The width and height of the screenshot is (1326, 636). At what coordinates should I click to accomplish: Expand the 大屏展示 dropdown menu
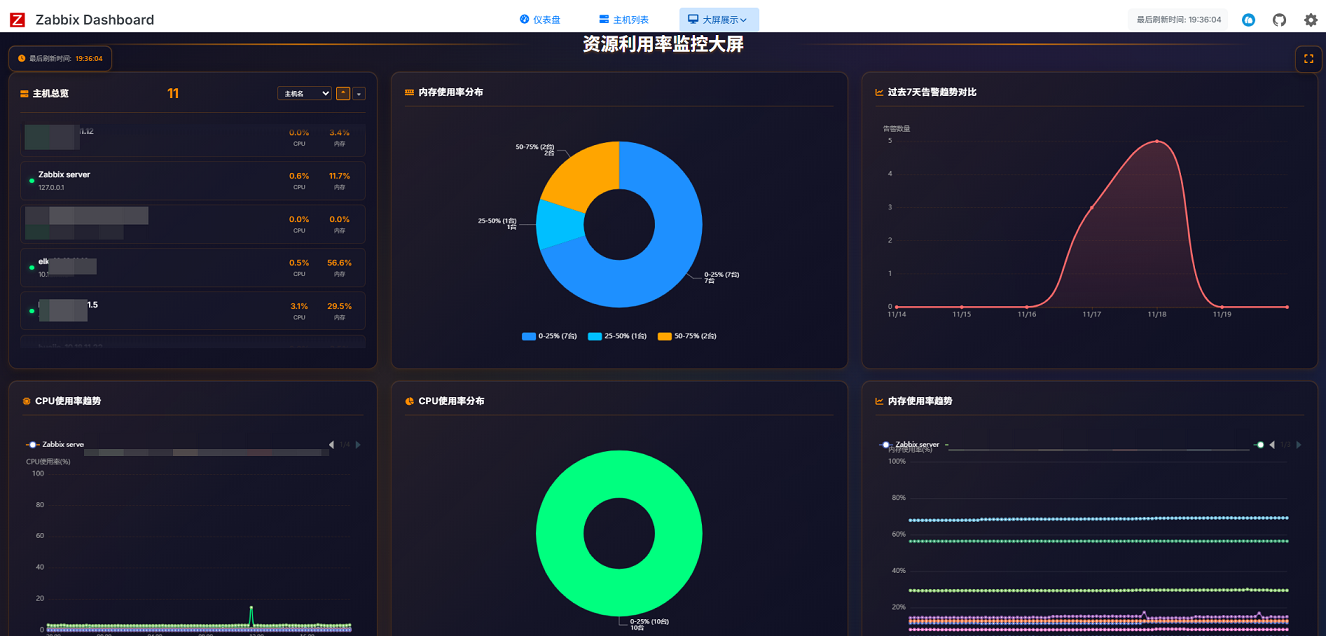[x=718, y=20]
